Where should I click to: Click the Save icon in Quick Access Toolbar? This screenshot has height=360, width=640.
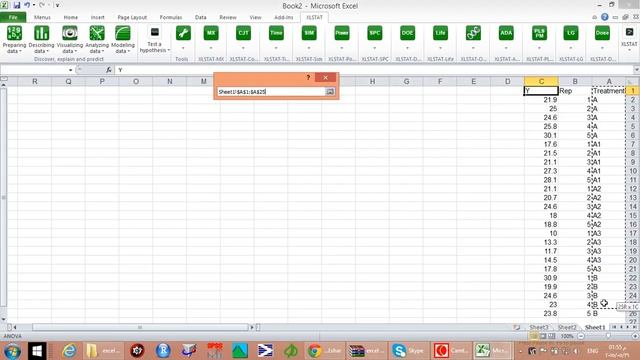[x=17, y=5]
